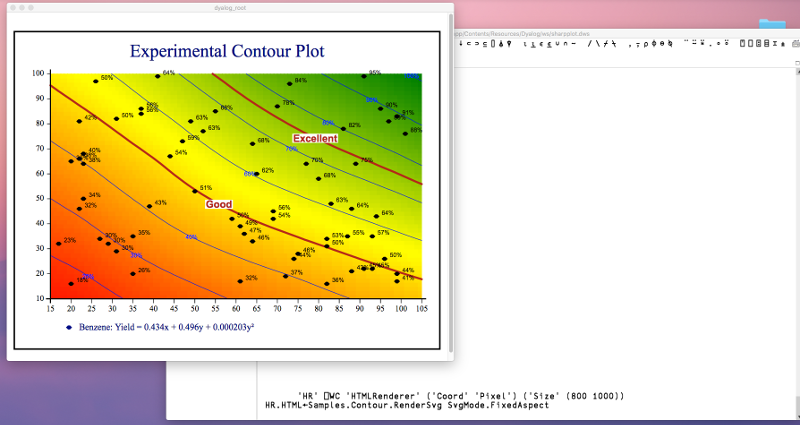Click the dyalog_root window vertical scrollbar

pos(451,183)
